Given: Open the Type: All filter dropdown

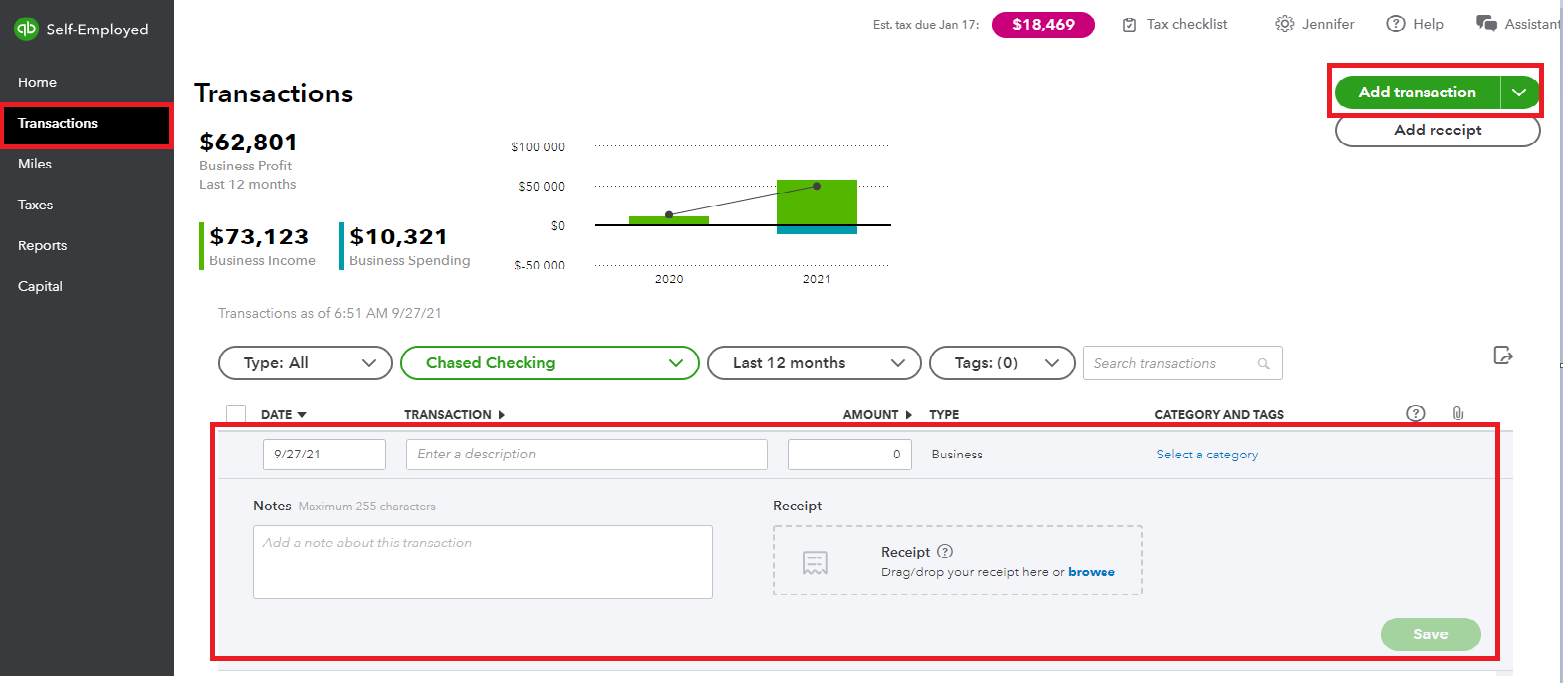Looking at the screenshot, I should click(x=305, y=363).
